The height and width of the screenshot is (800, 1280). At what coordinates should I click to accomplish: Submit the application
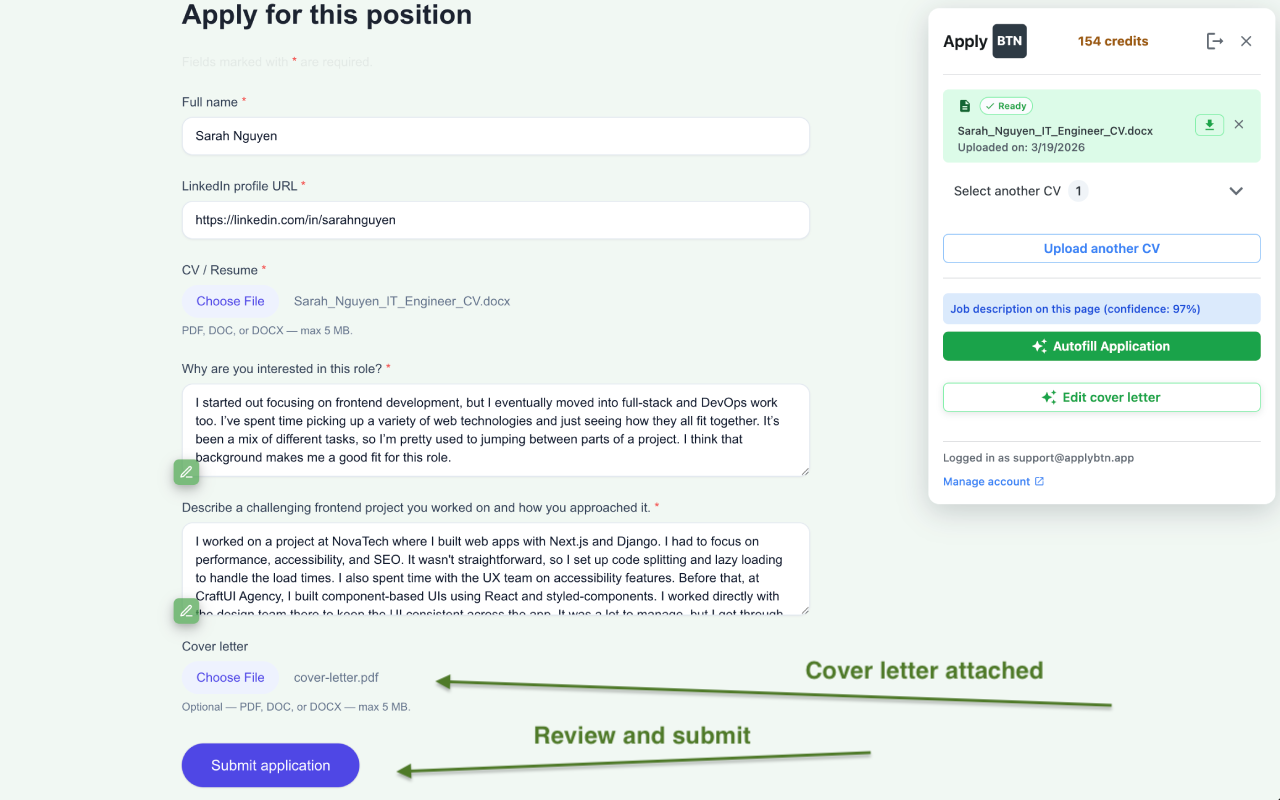270,764
